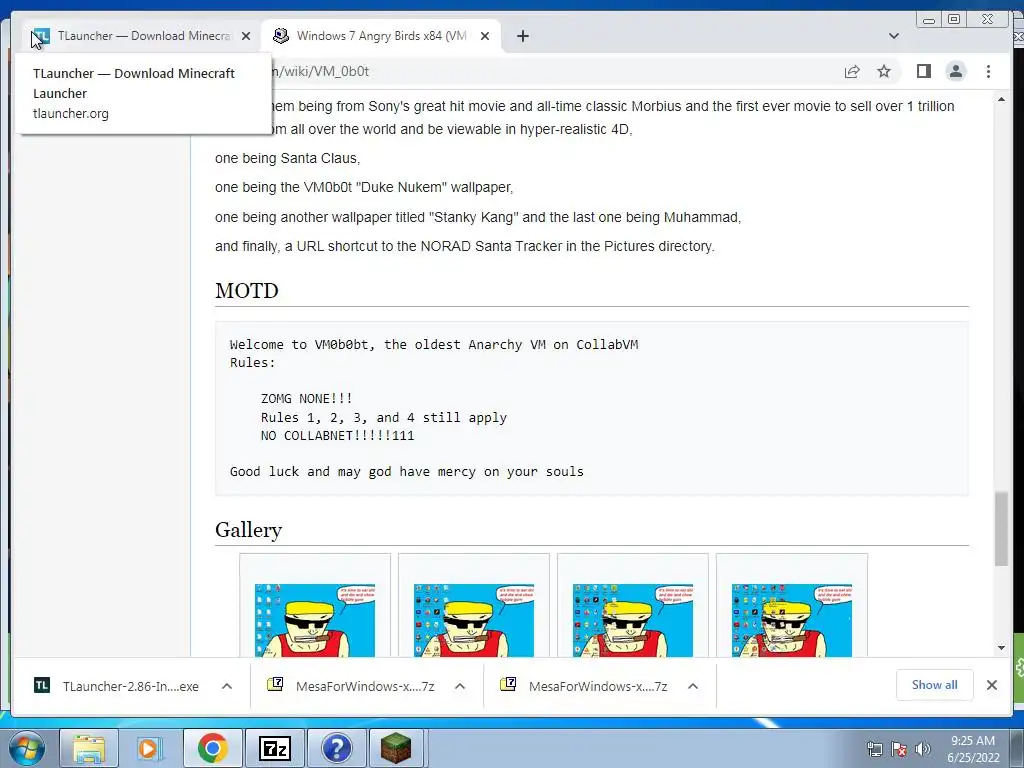Open the Minecraft grass block taskbar icon

pyautogui.click(x=396, y=748)
